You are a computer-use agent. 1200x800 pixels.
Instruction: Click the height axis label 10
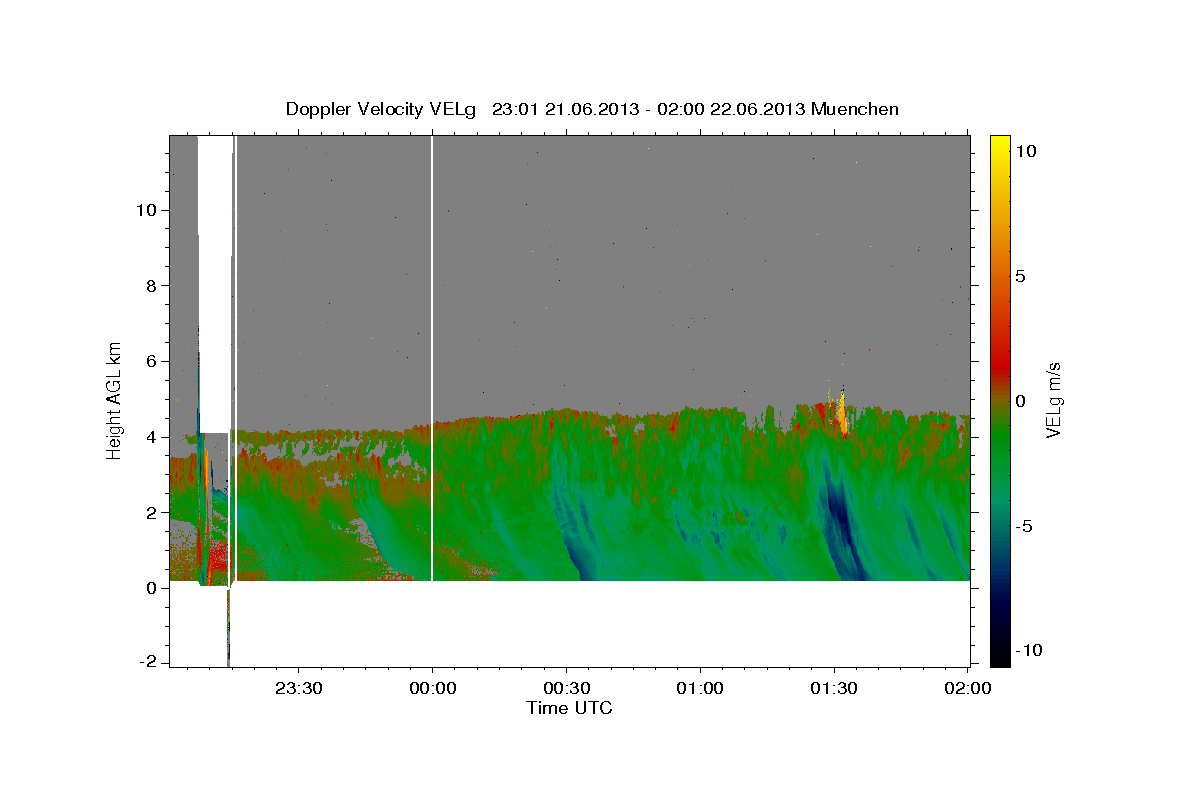pos(148,210)
